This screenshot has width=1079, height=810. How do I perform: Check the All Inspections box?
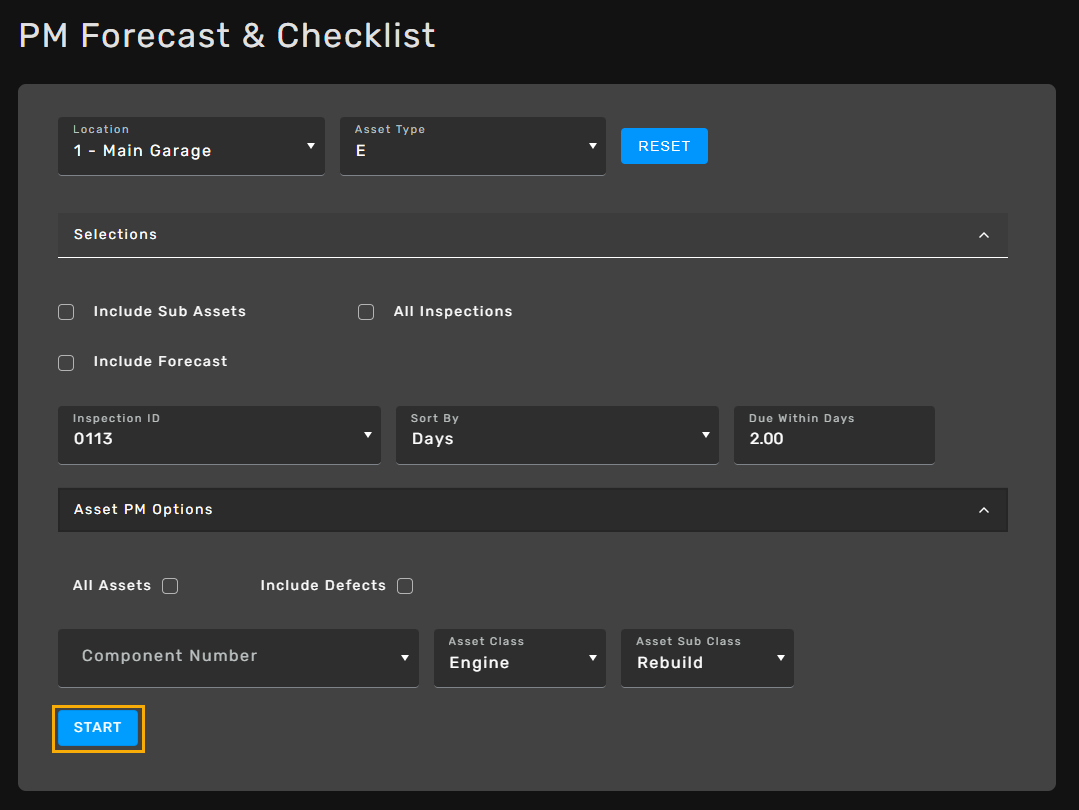366,312
